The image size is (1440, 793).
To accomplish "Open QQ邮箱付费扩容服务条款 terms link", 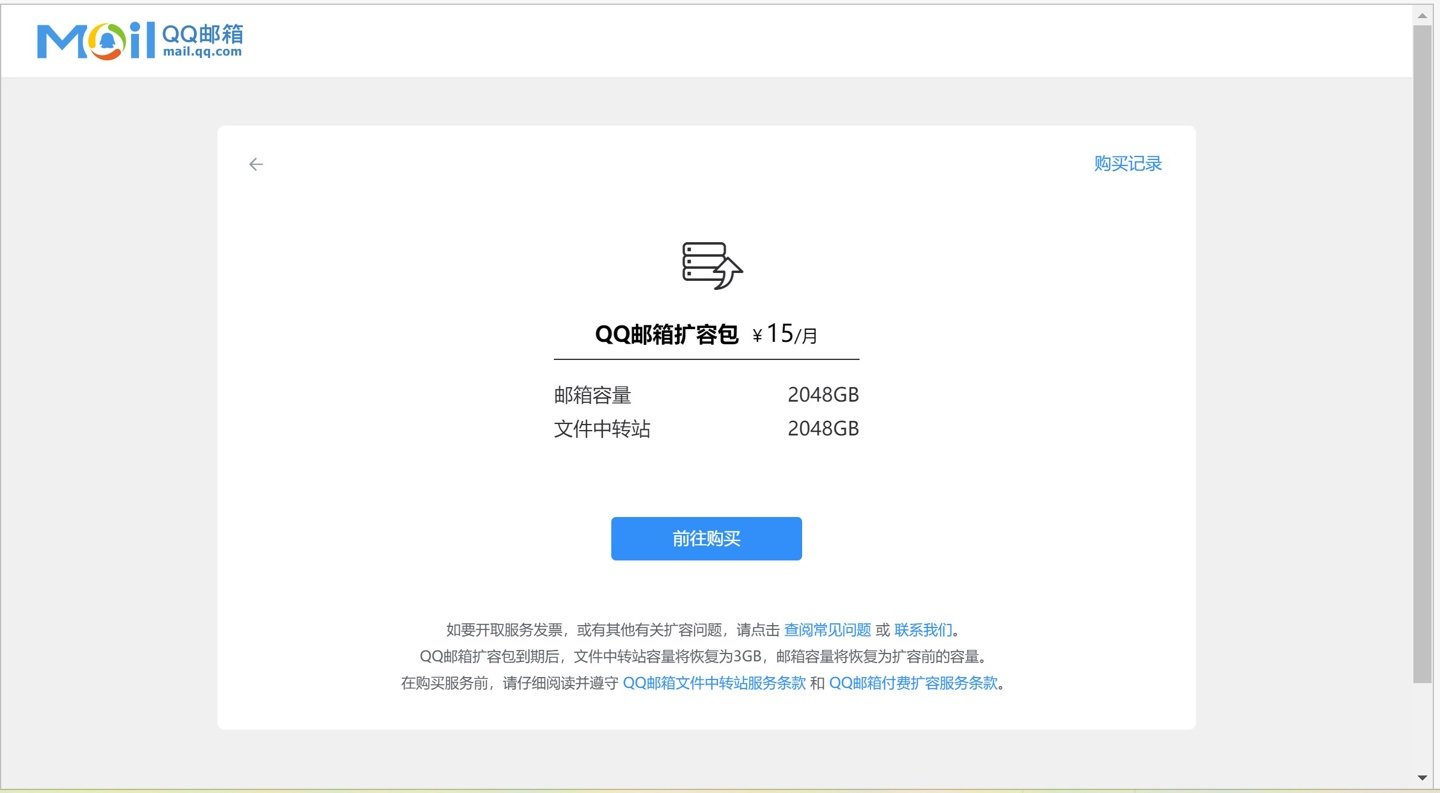I will tap(913, 682).
